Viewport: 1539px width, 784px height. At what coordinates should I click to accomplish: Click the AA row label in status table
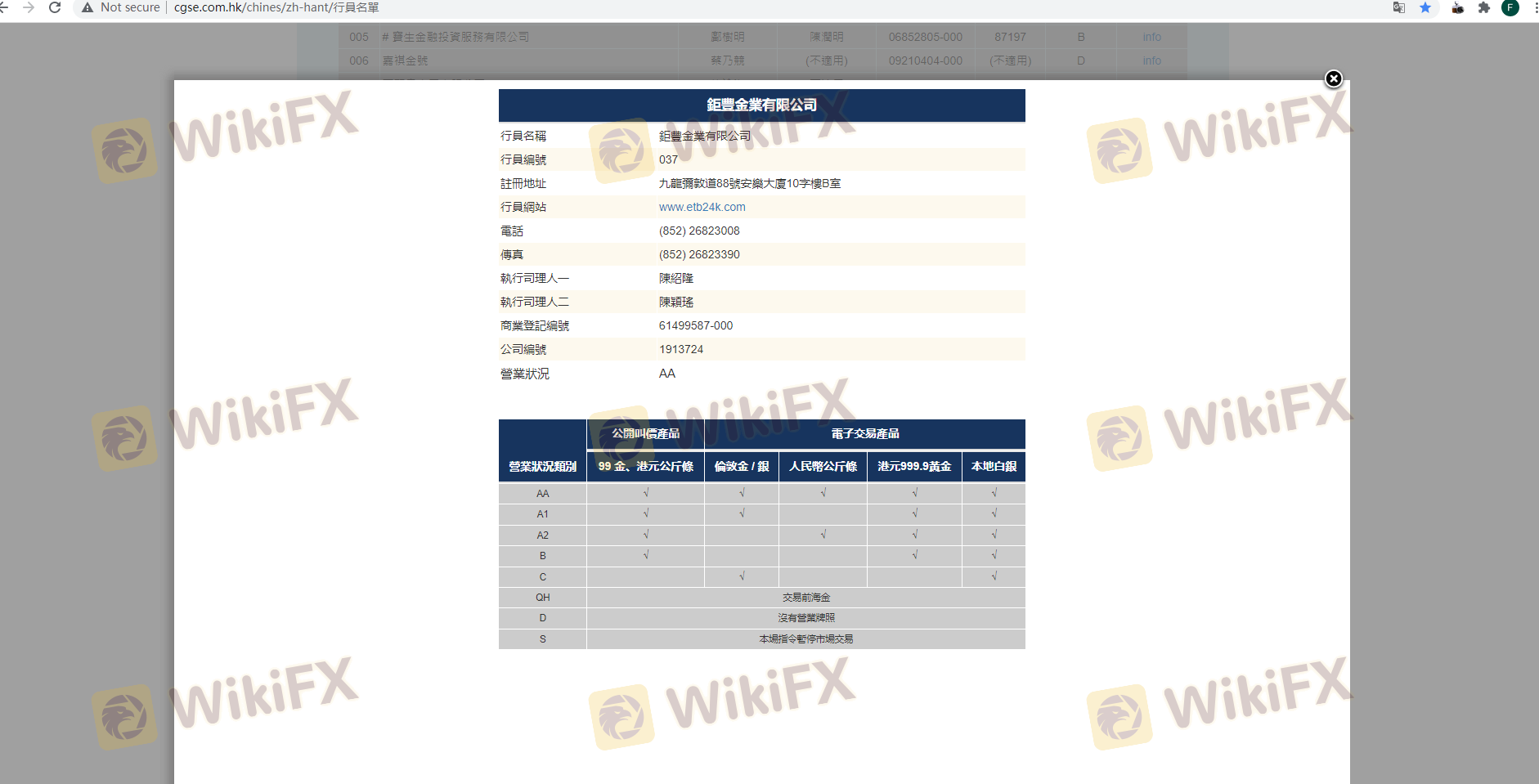(x=543, y=493)
